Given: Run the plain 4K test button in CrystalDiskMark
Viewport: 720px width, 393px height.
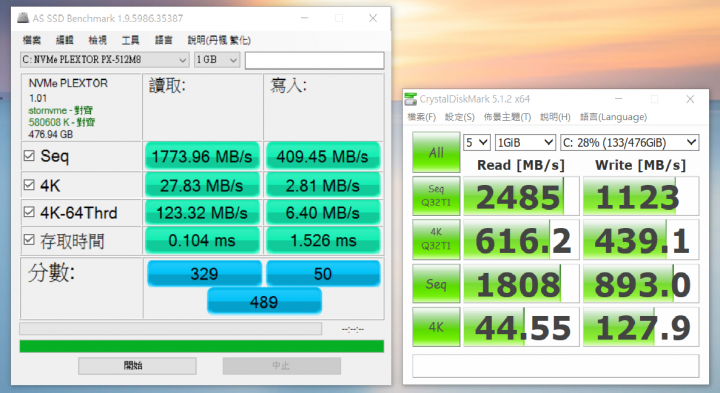Looking at the screenshot, I should coord(436,327).
